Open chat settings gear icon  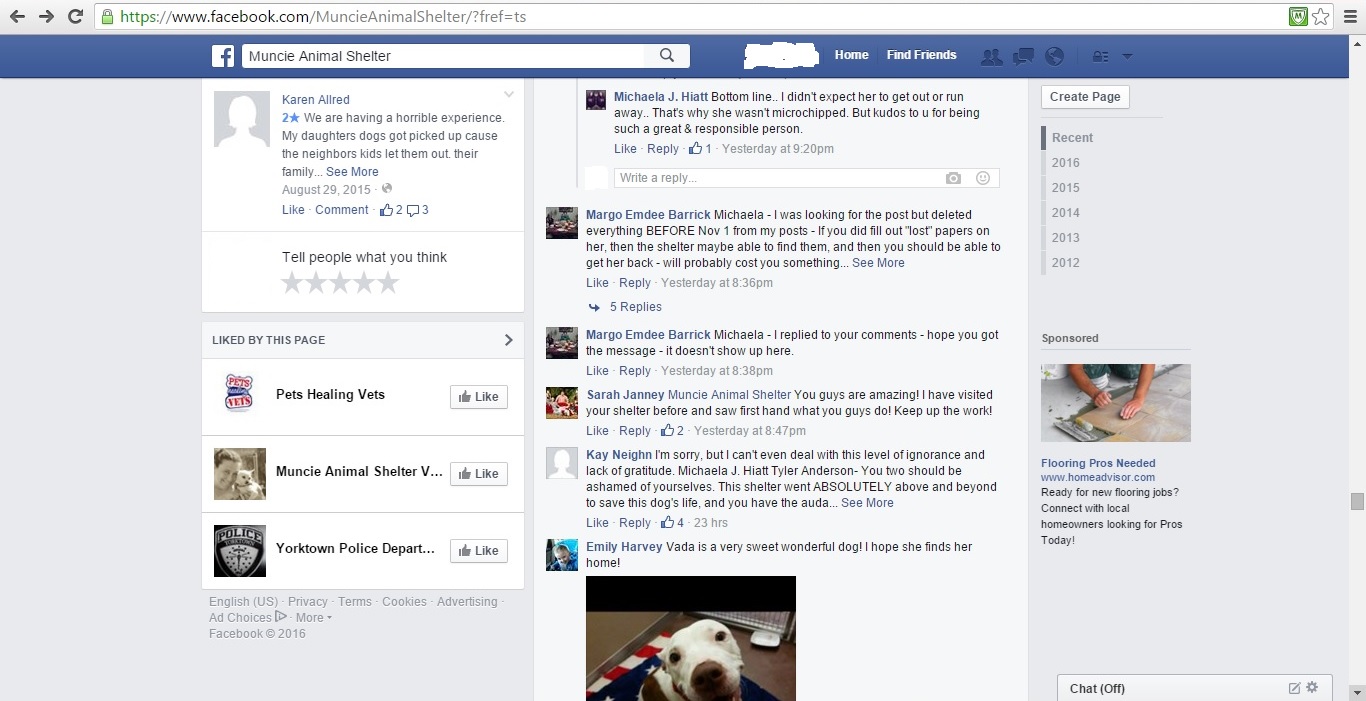(x=1312, y=688)
